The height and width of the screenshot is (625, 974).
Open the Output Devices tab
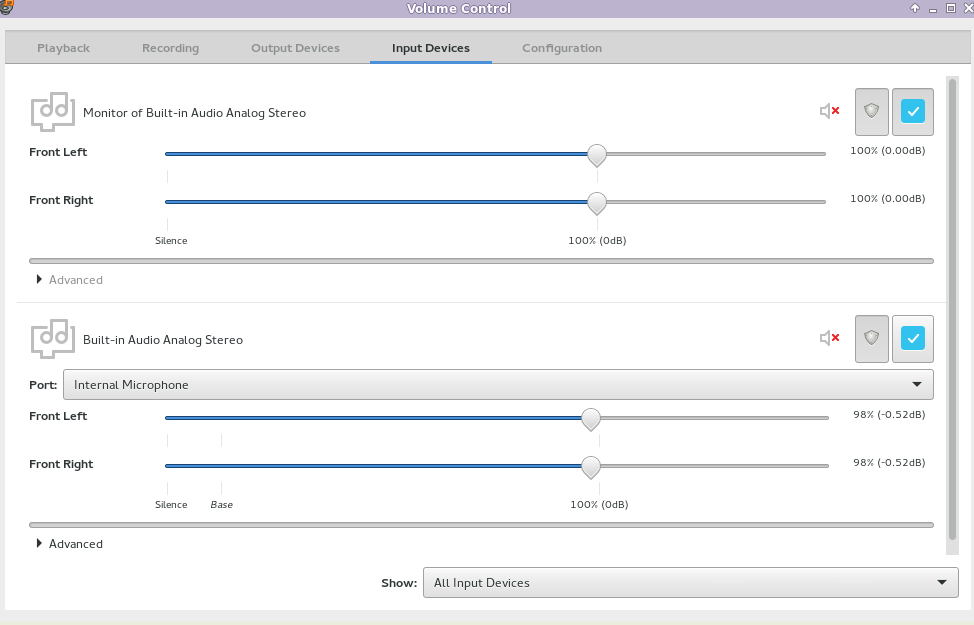(x=295, y=48)
